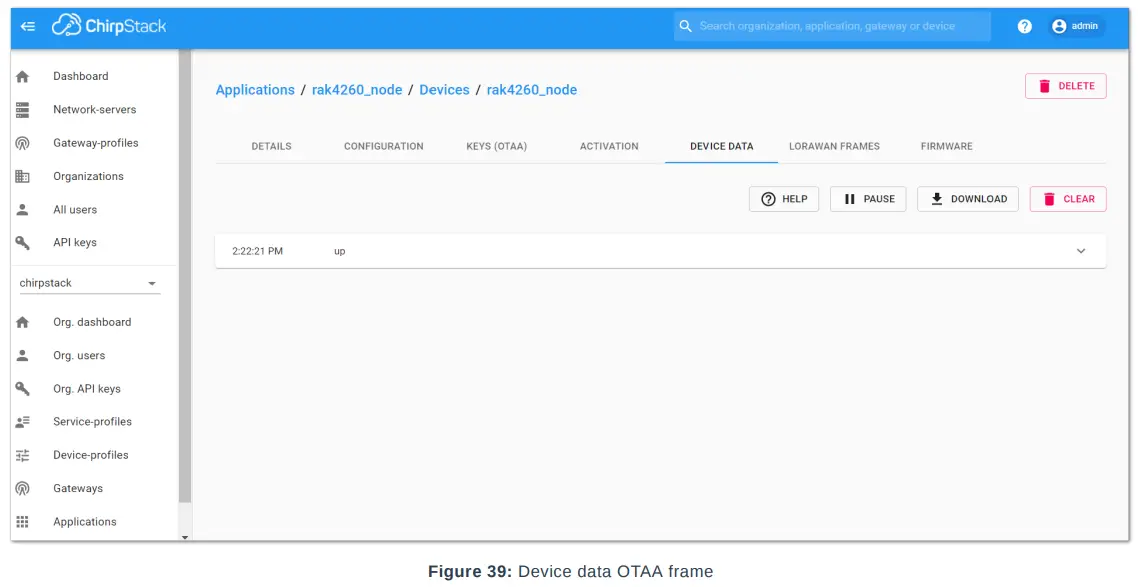Open the KEYS (OTAA) tab

click(x=495, y=146)
